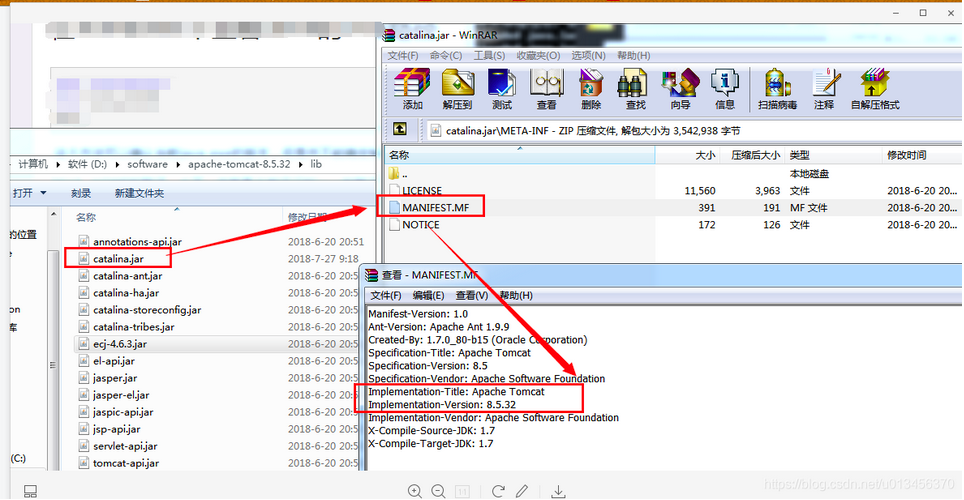The image size is (964, 500).
Task: Open WinRAR 收藏夹(O) menu
Action: pyautogui.click(x=538, y=55)
